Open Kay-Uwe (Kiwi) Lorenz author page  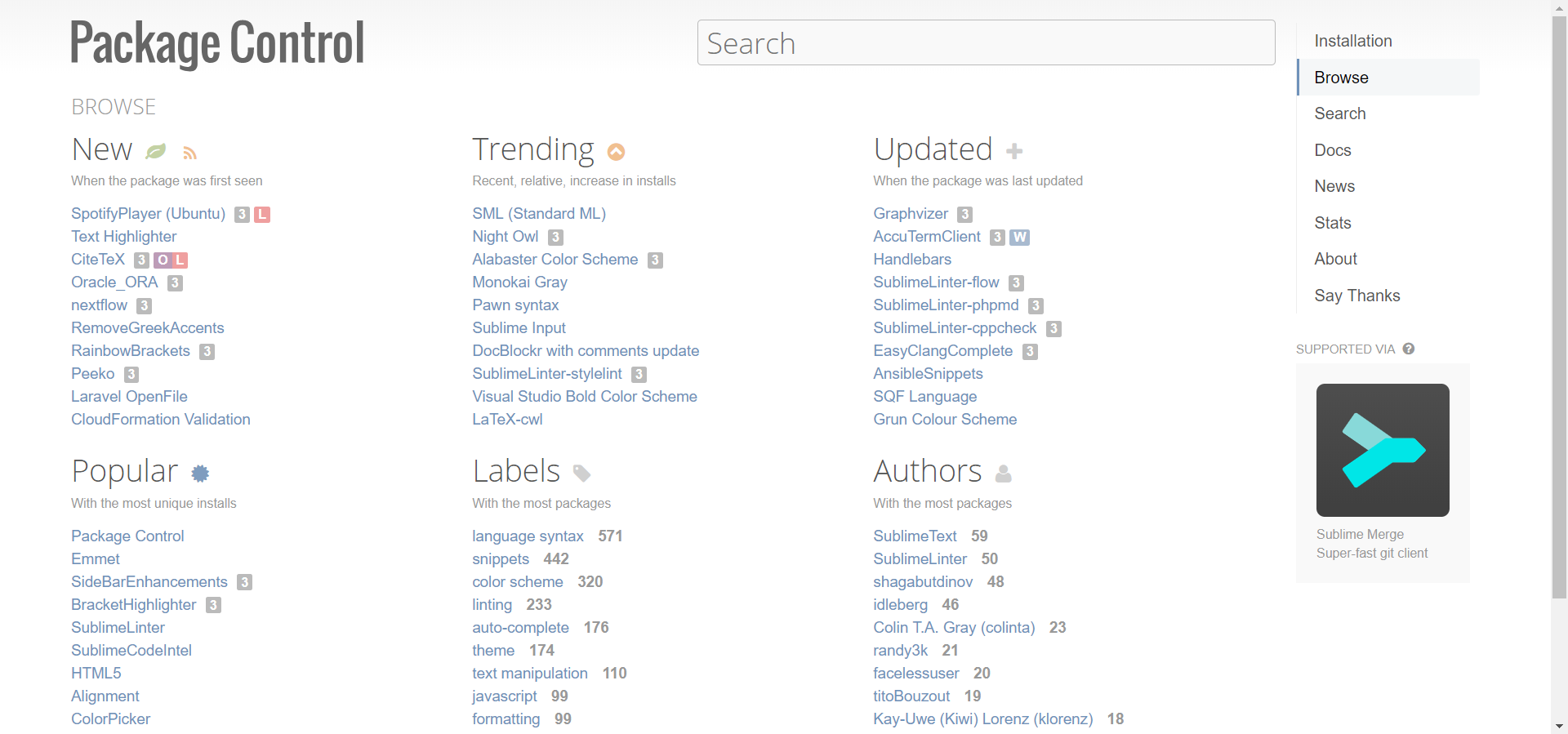[x=983, y=719]
